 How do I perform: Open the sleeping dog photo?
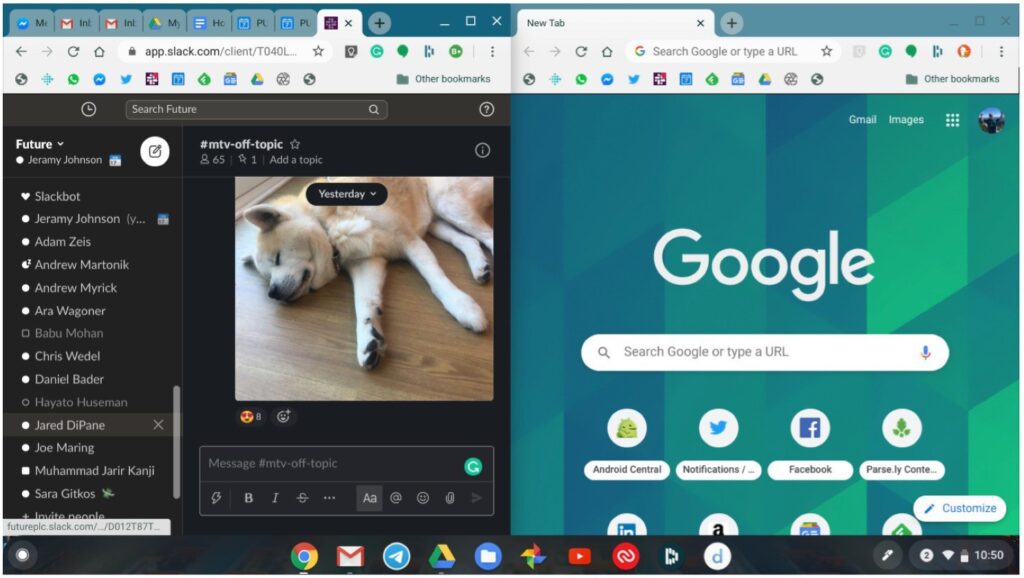click(364, 288)
